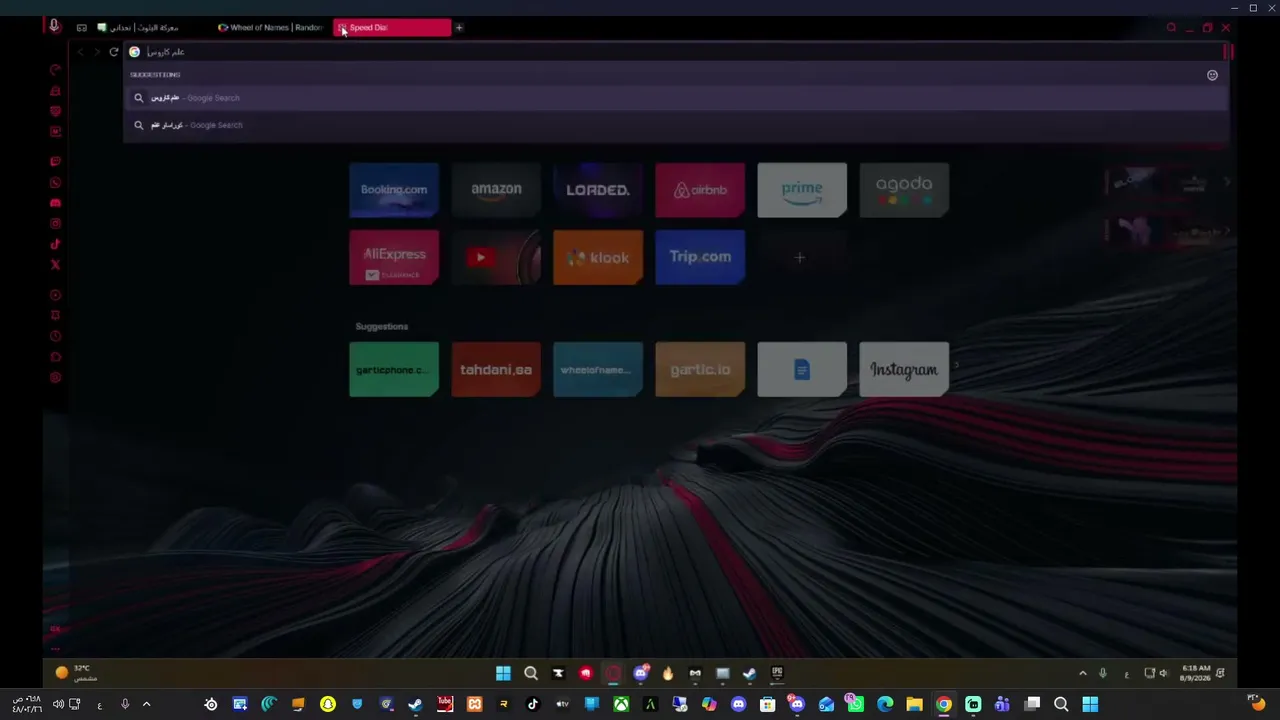The width and height of the screenshot is (1280, 720).
Task: Open sidebar Settings gear icon
Action: pyautogui.click(x=55, y=377)
